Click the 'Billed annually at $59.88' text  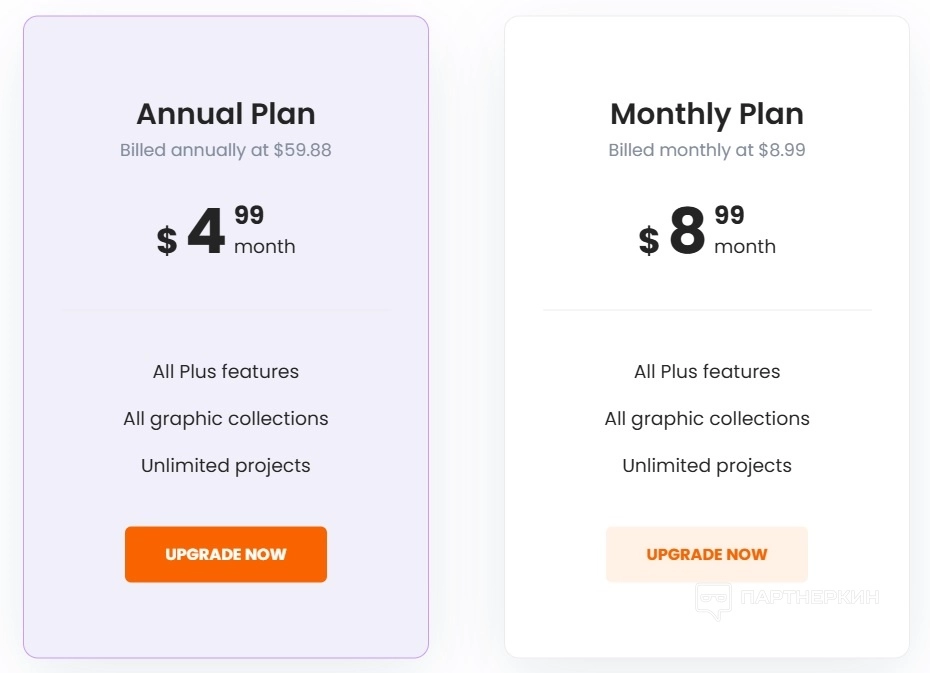(x=226, y=151)
